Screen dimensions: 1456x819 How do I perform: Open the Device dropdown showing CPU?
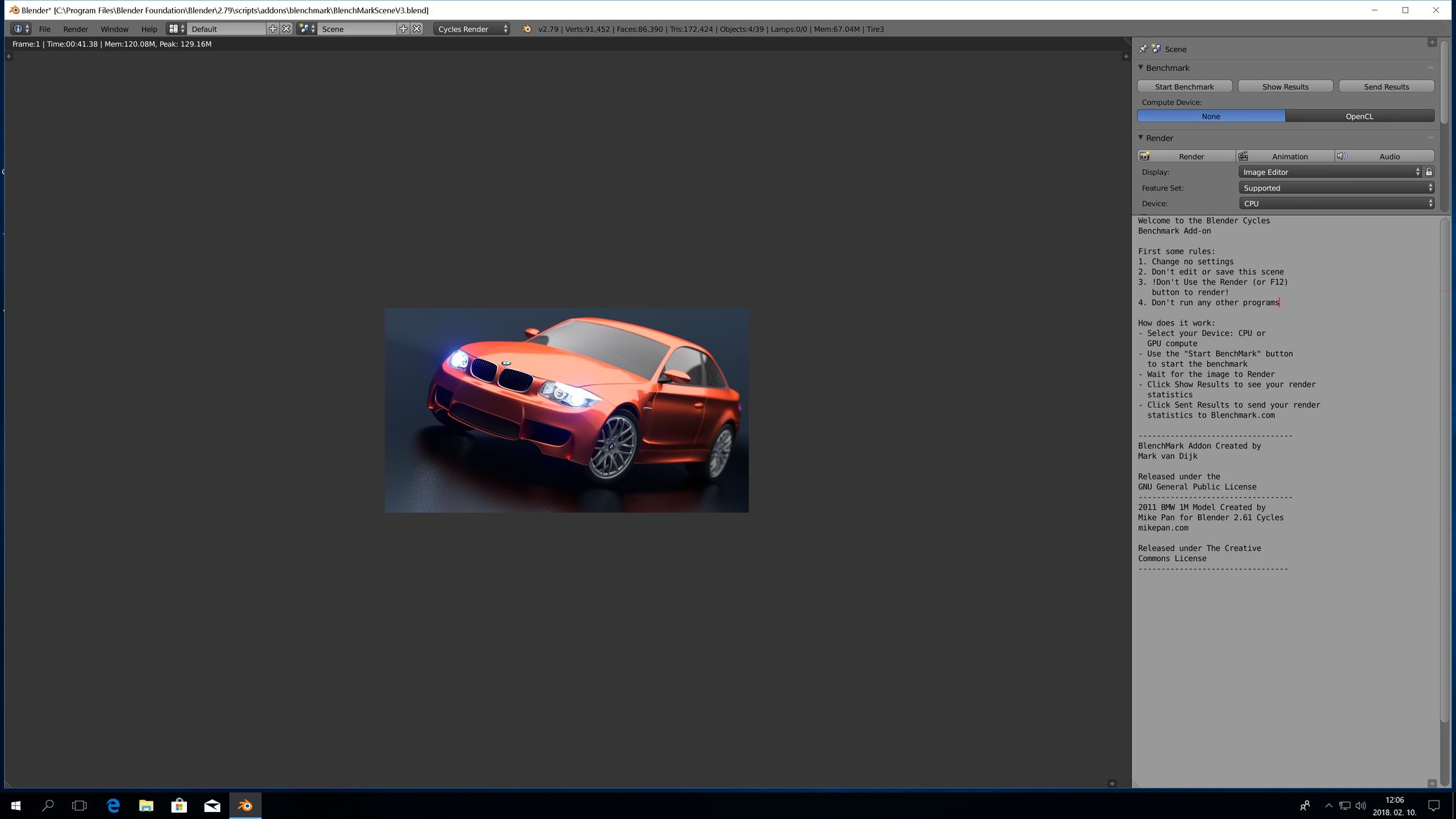[1336, 203]
